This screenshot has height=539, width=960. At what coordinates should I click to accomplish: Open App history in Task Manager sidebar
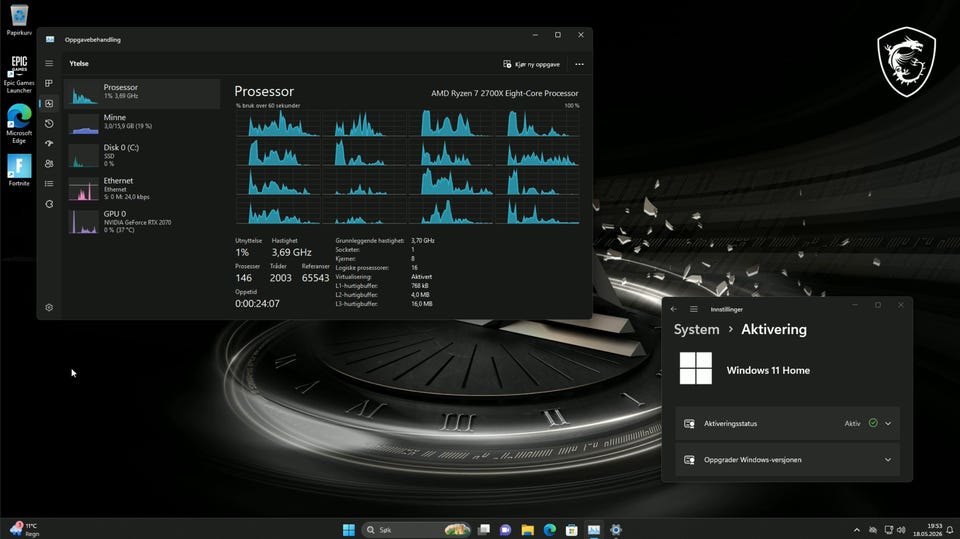[x=49, y=123]
